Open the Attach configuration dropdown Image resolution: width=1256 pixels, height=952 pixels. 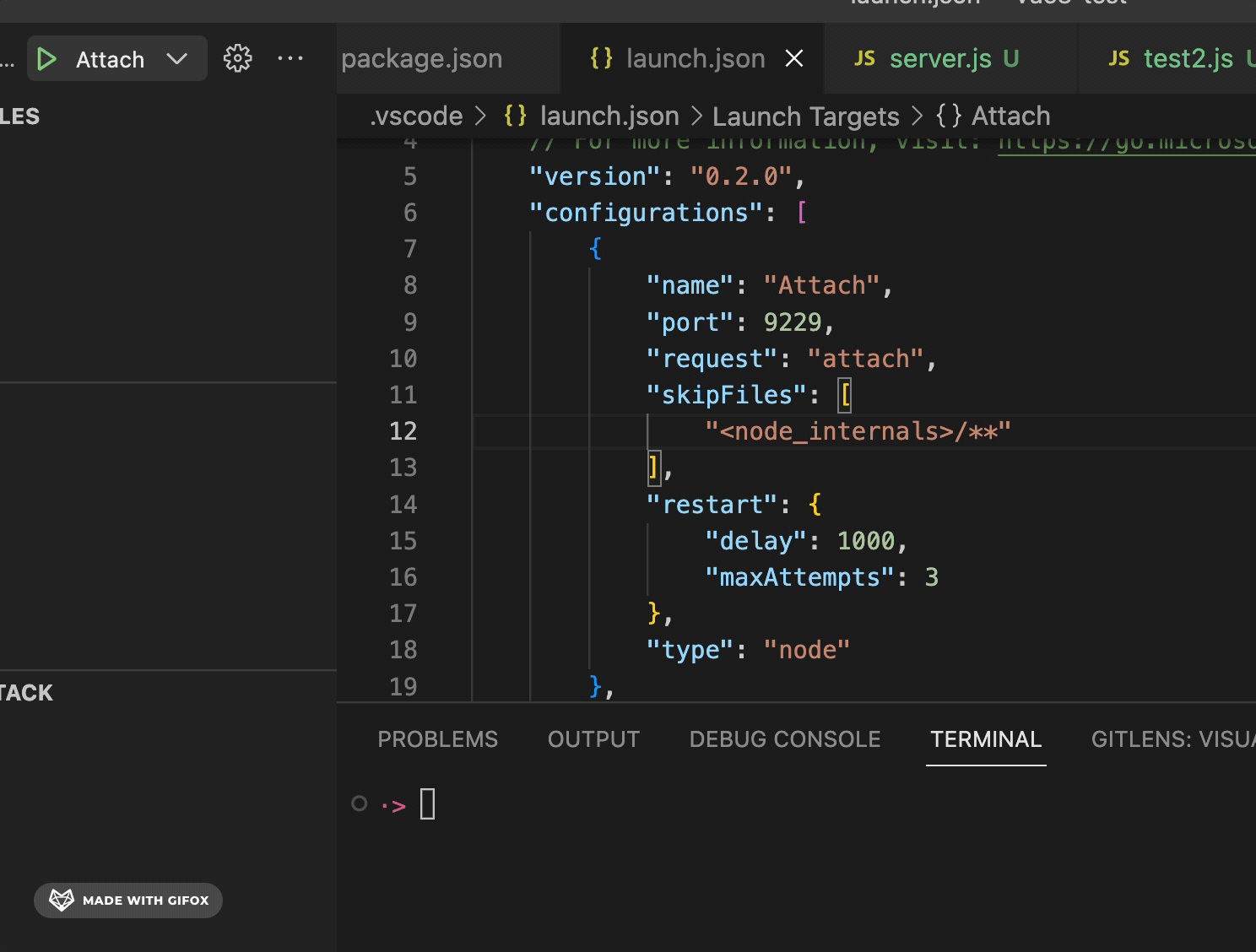(x=177, y=59)
